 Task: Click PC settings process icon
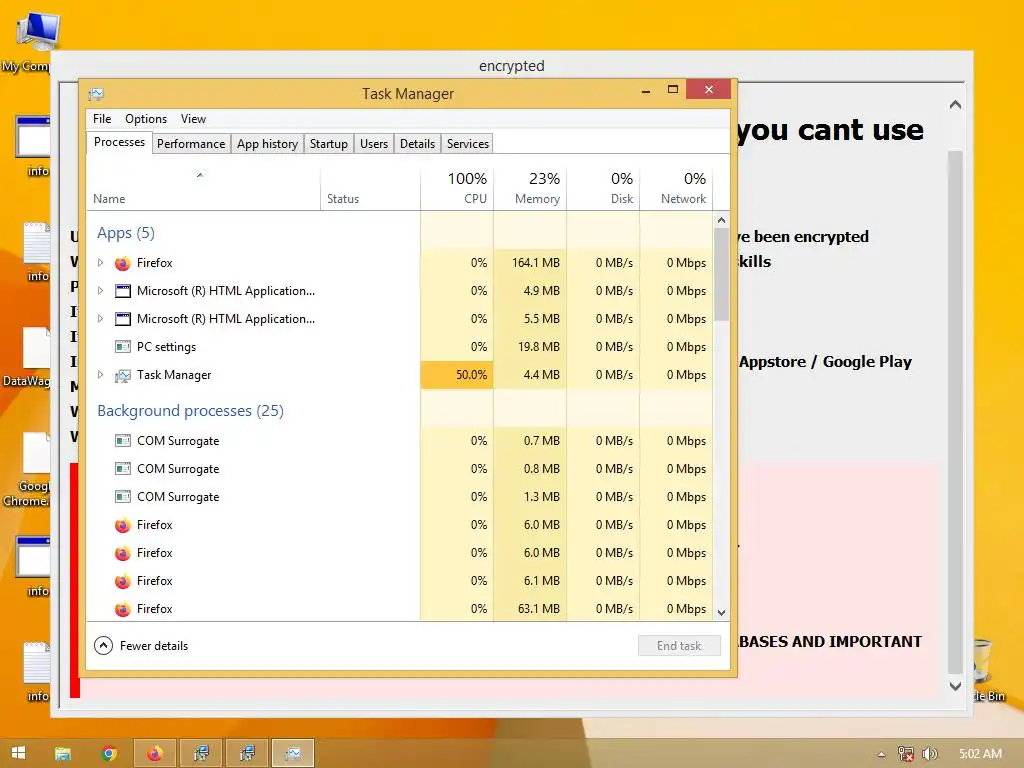coord(122,347)
